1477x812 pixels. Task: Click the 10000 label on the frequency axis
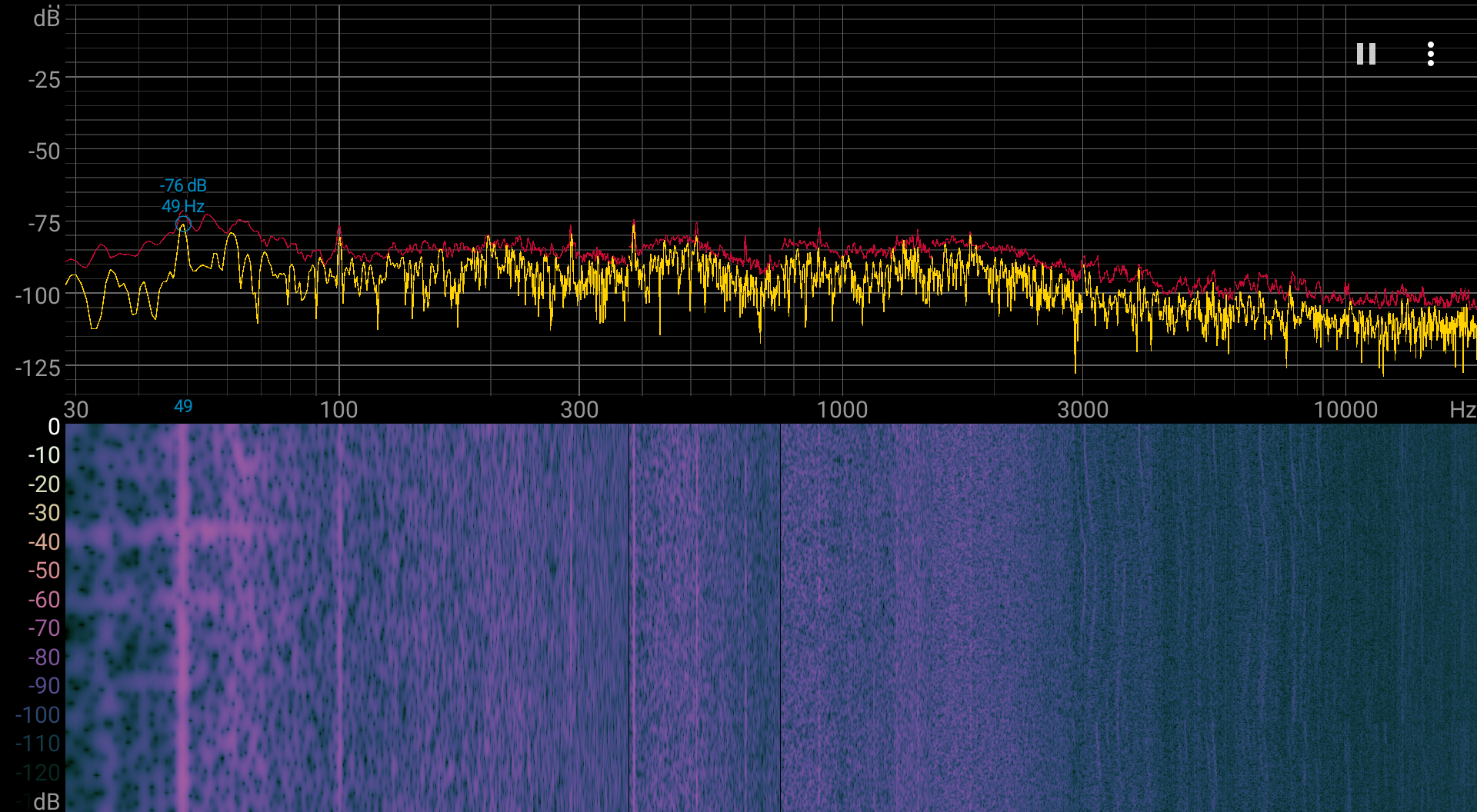click(1345, 409)
